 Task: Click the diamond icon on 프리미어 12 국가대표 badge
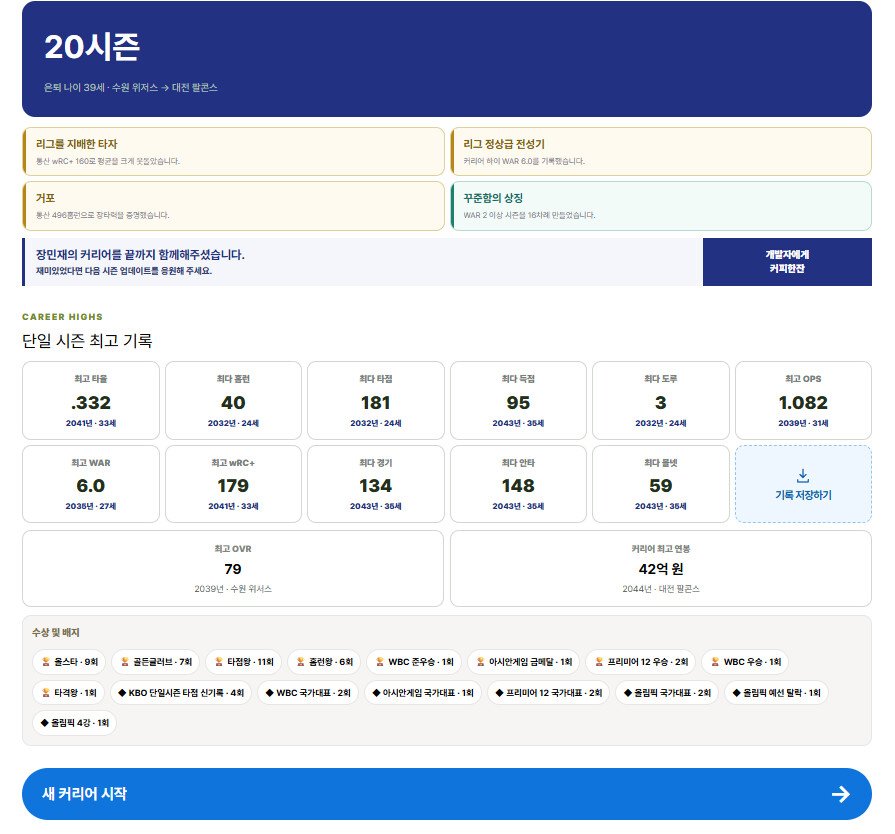point(499,692)
